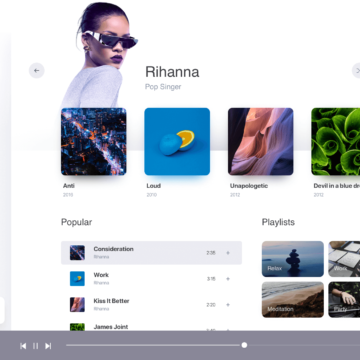Click the Popular section heading
Screen dimensions: 360x360
[x=77, y=222]
